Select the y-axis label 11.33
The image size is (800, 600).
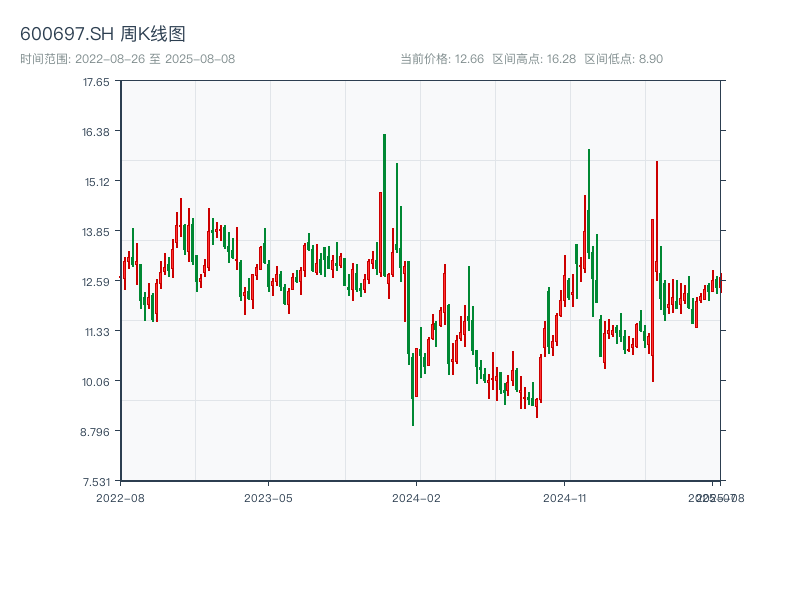coord(97,332)
